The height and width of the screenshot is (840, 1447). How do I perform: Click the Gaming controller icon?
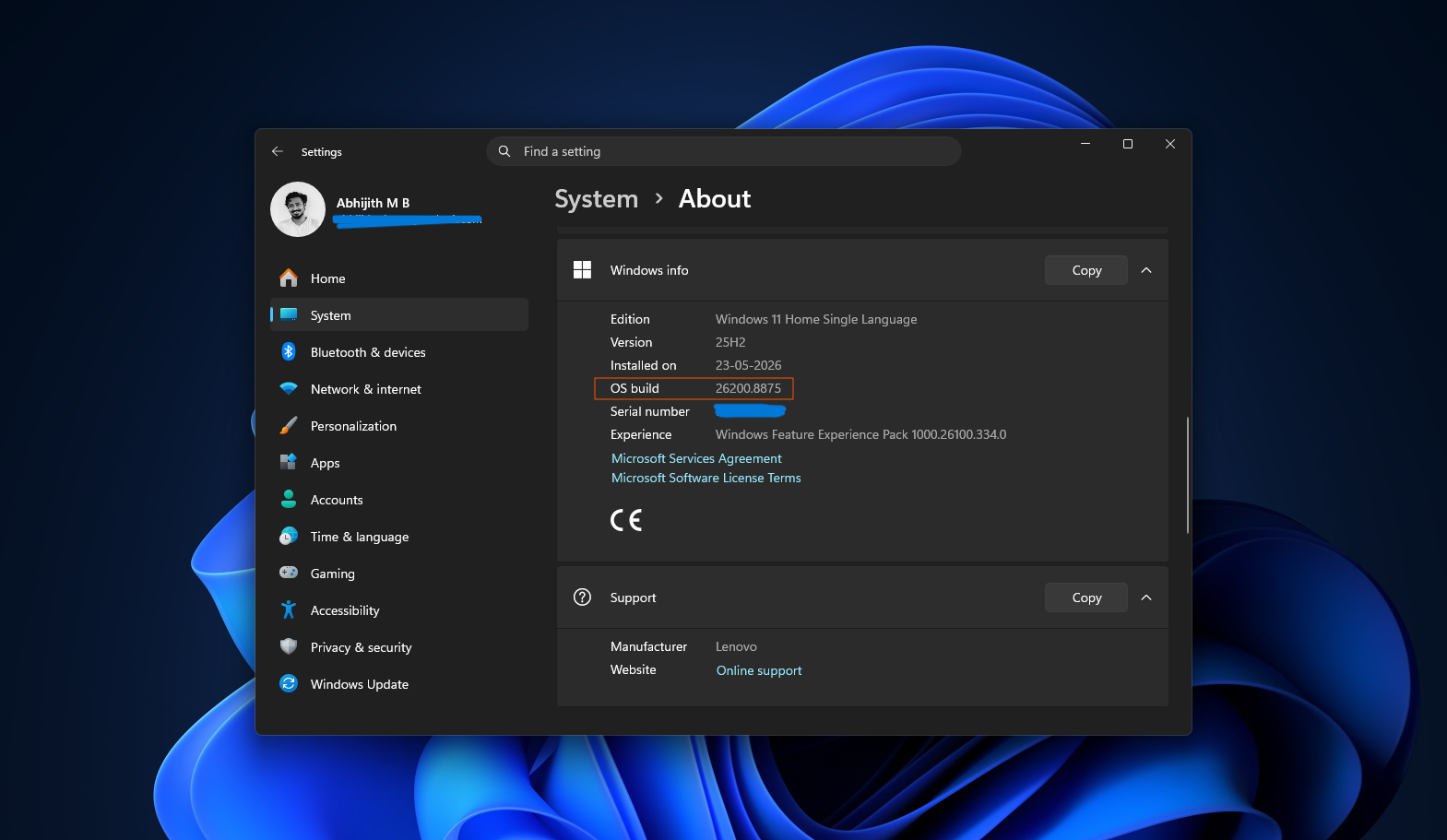pyautogui.click(x=289, y=573)
